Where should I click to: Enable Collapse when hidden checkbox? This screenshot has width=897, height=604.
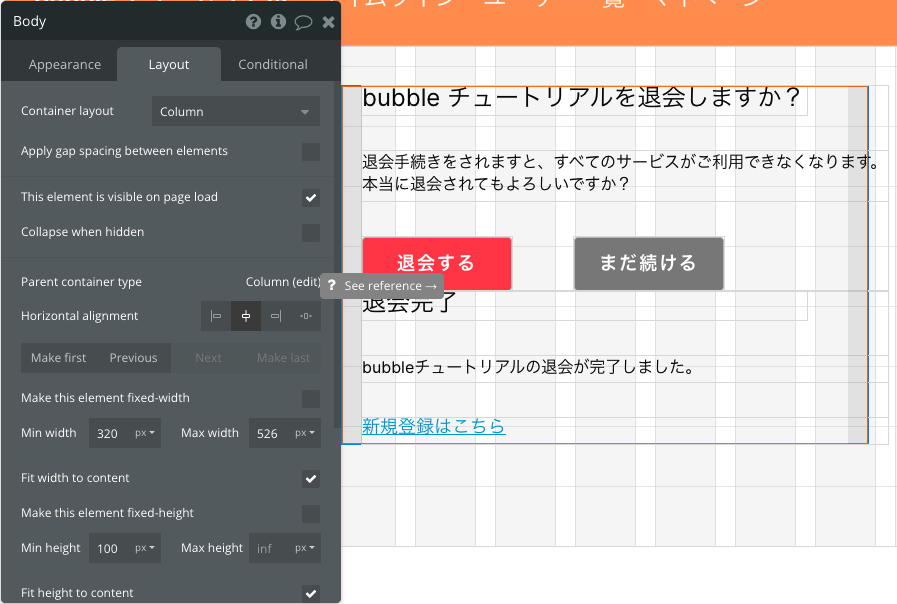(x=311, y=232)
